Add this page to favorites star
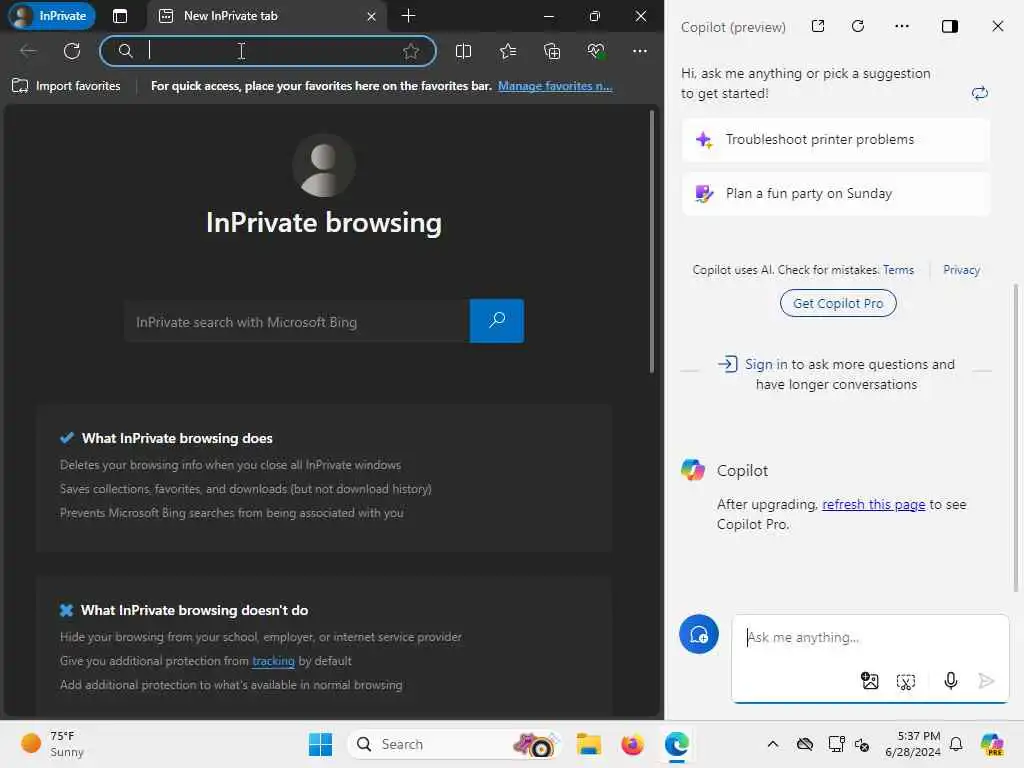The image size is (1024, 768). [x=411, y=51]
